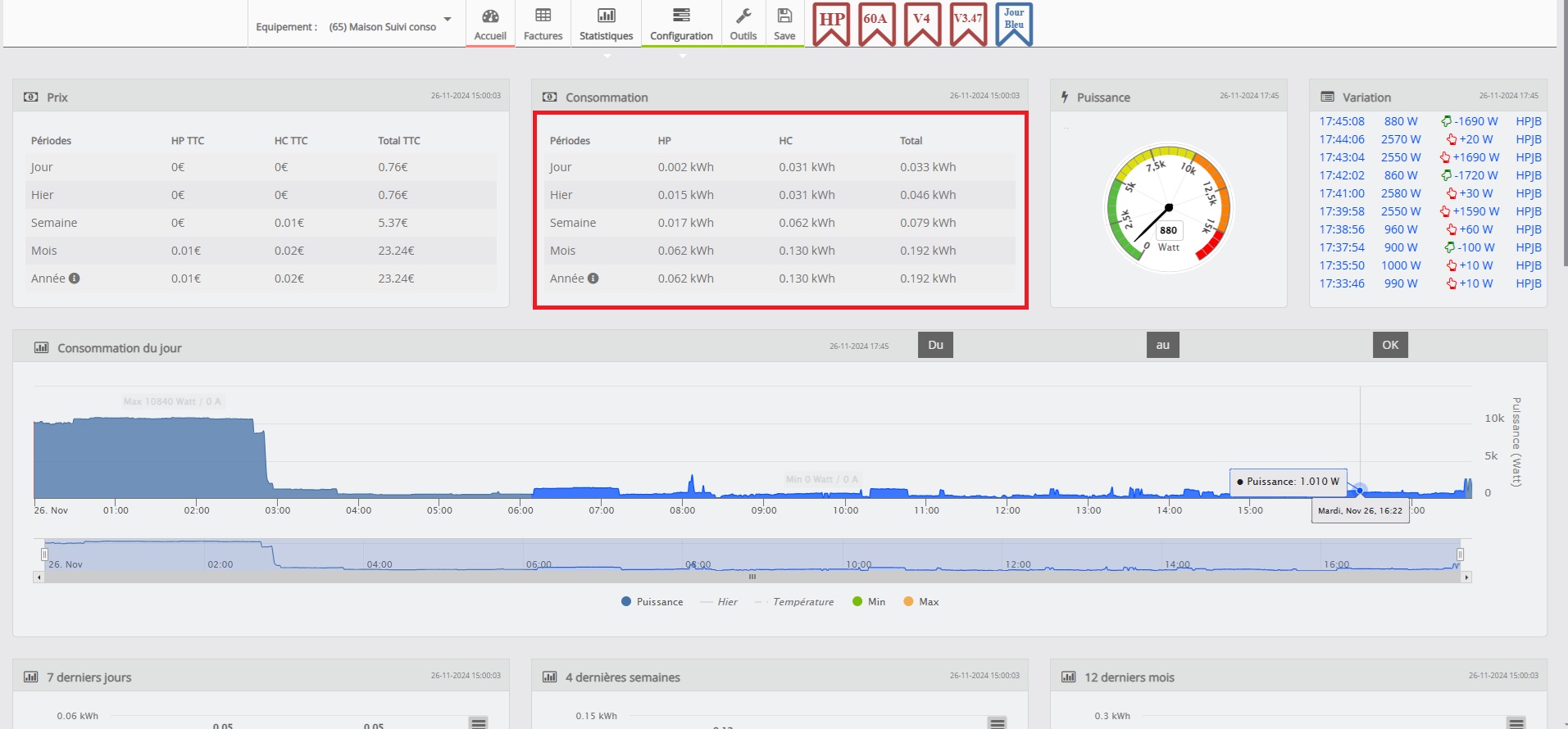Click info icon beside Année in Prix panel

click(x=75, y=278)
